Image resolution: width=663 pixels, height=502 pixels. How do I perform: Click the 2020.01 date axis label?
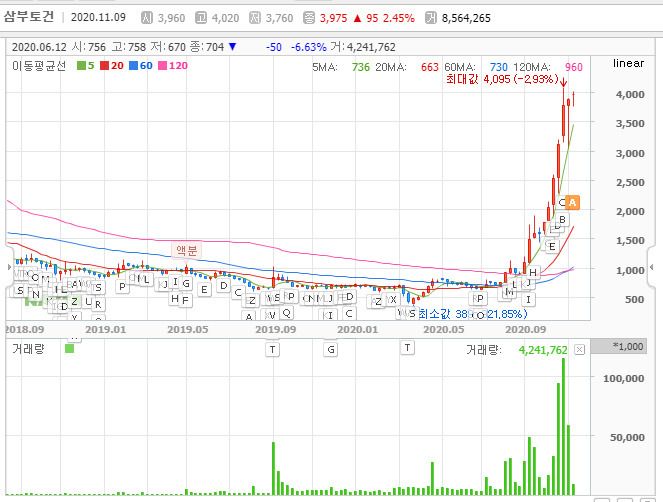click(x=357, y=329)
